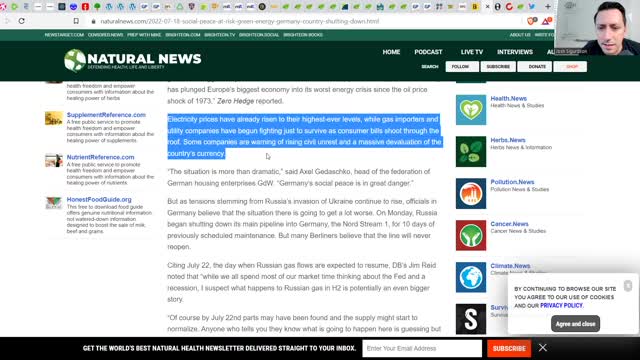The image size is (640, 360).
Task: Open the Climate.News text link
Action: click(510, 266)
